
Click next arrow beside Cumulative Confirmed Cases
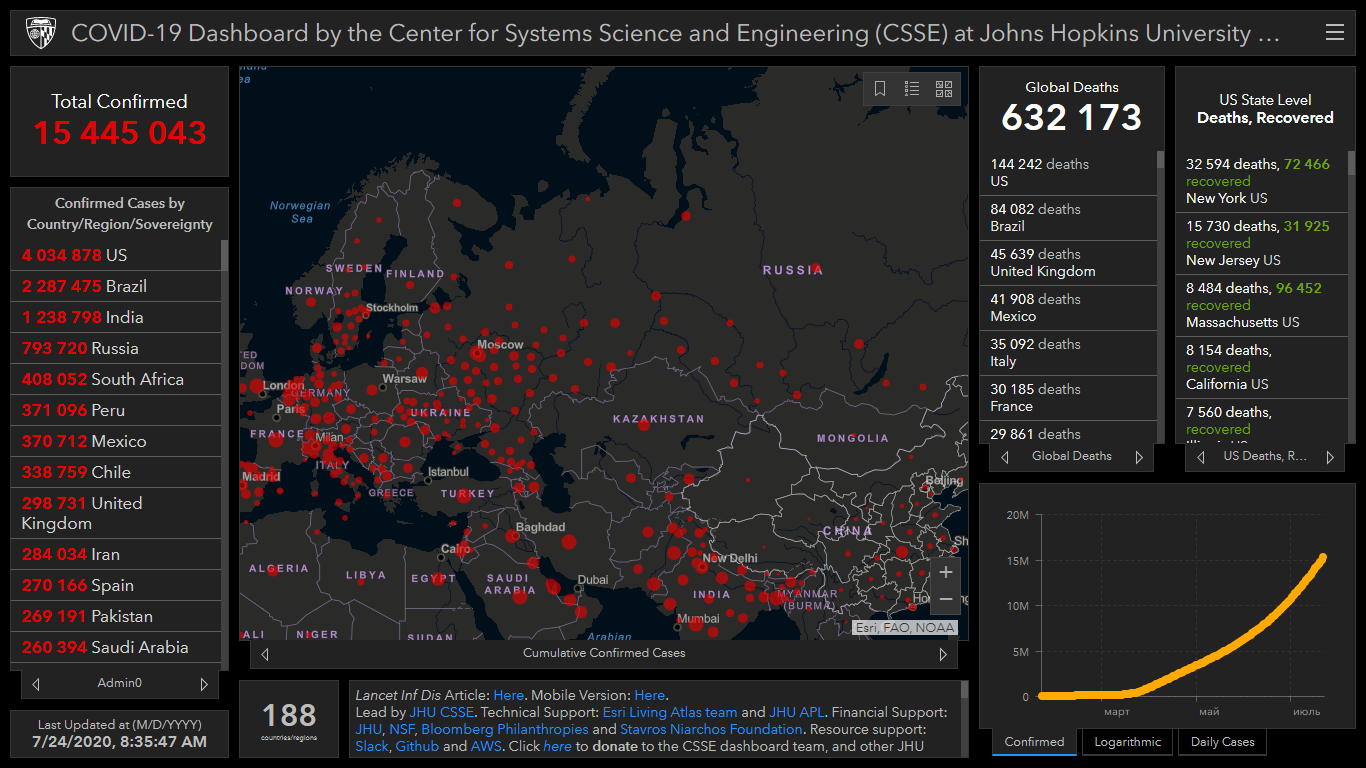(942, 654)
